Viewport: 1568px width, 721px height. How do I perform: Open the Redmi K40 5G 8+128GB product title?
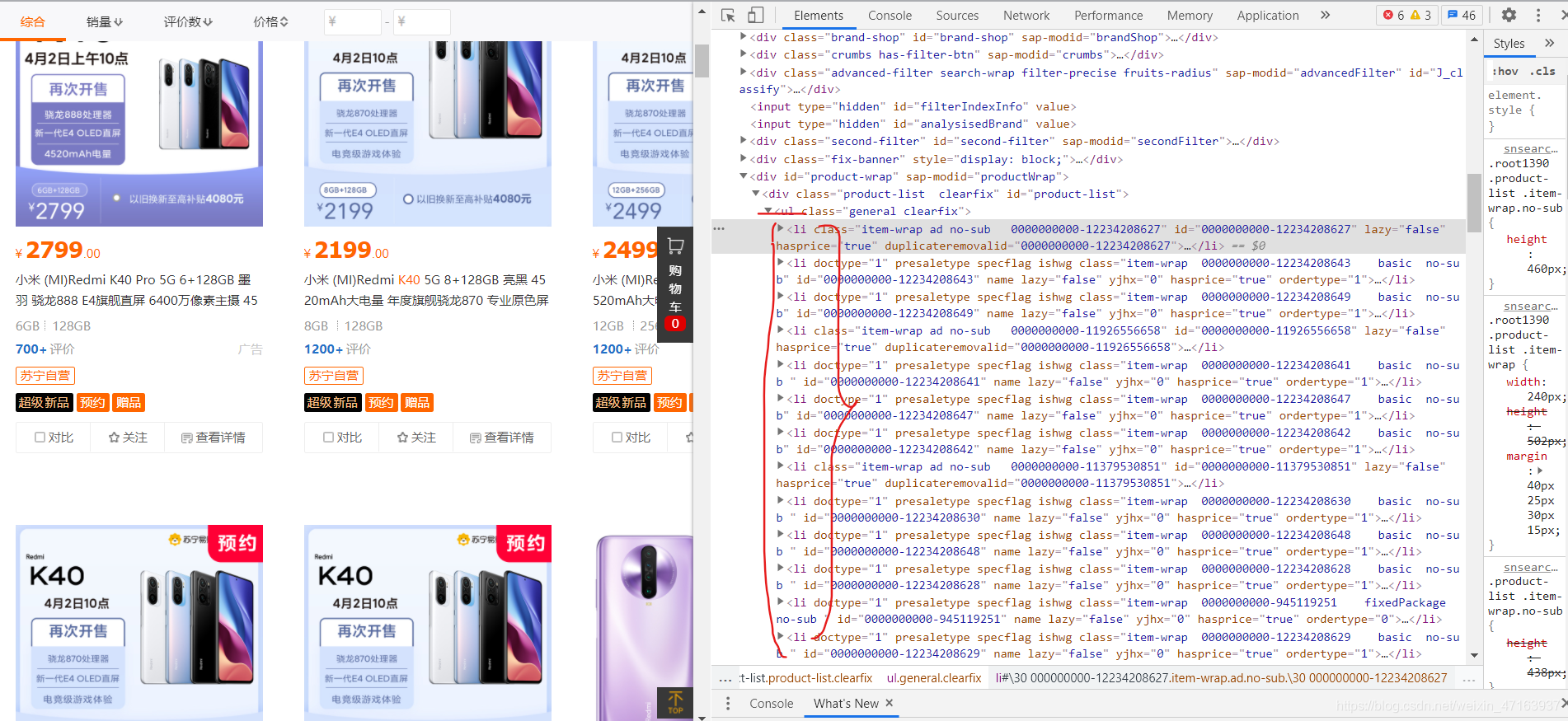pyautogui.click(x=426, y=290)
